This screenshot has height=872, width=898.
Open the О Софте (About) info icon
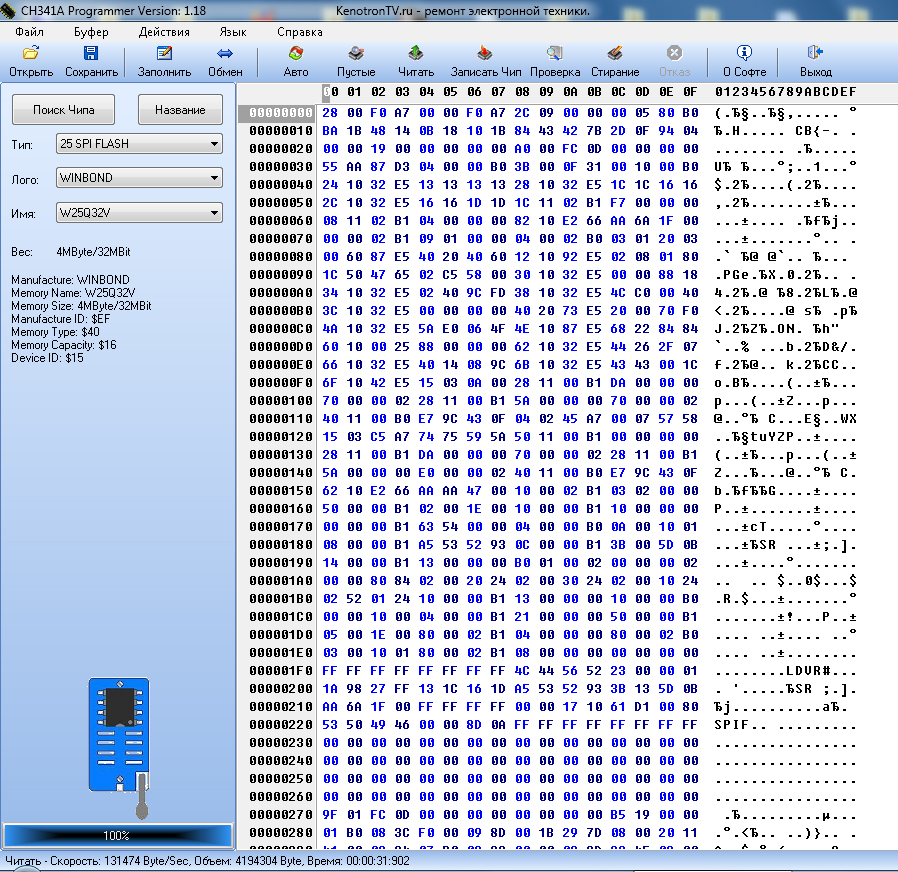pyautogui.click(x=744, y=54)
